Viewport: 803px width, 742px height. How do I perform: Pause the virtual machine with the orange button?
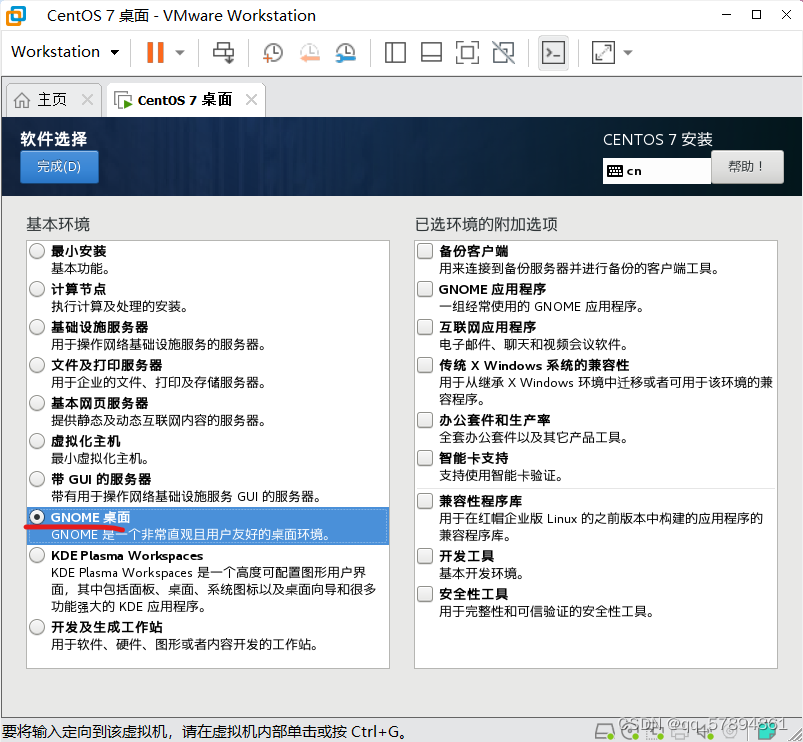(x=155, y=52)
